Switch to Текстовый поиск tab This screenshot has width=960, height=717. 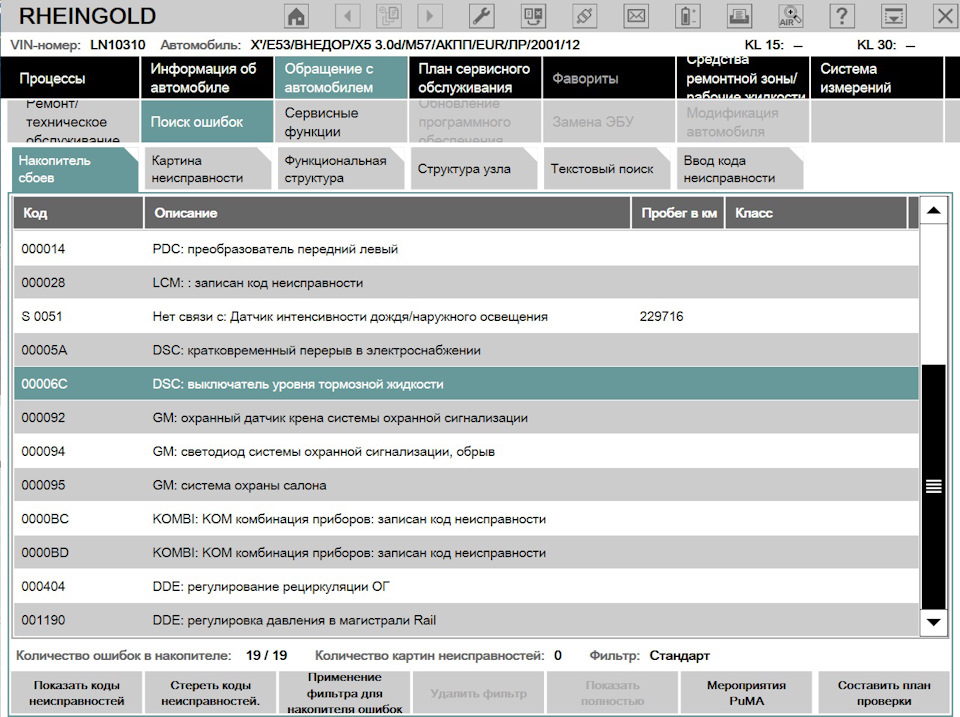[607, 169]
